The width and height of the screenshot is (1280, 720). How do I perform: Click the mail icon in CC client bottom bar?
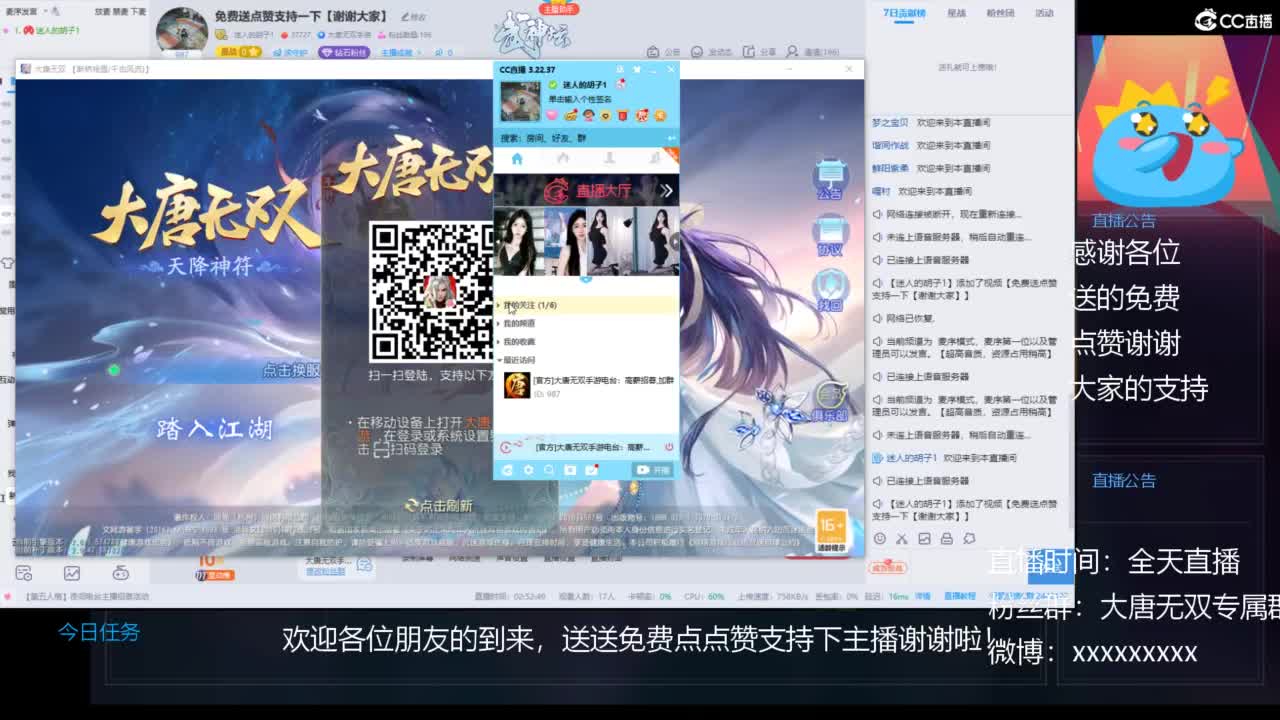(x=592, y=470)
